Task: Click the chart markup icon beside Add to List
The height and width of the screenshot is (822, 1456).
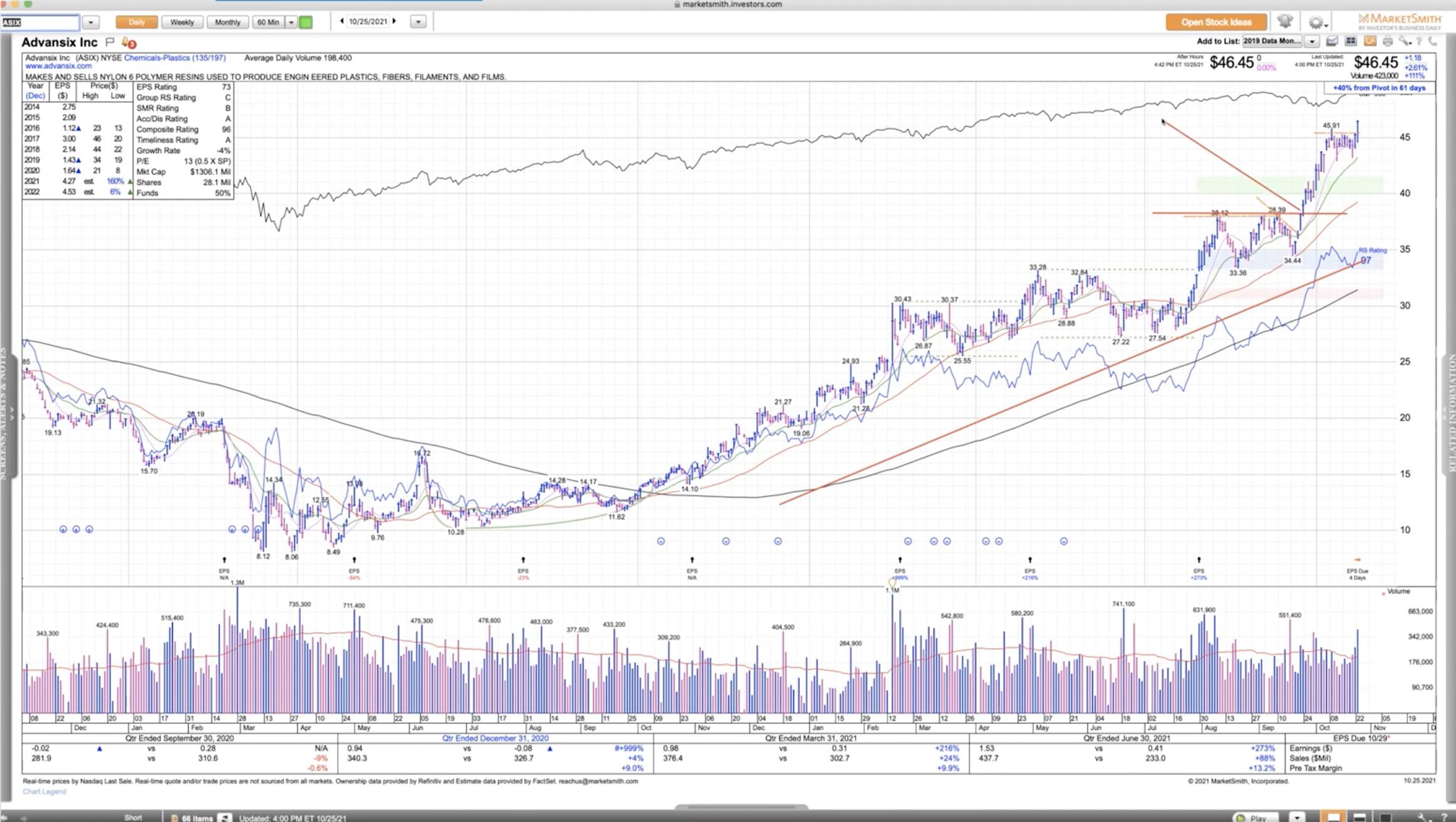Action: [1332, 41]
